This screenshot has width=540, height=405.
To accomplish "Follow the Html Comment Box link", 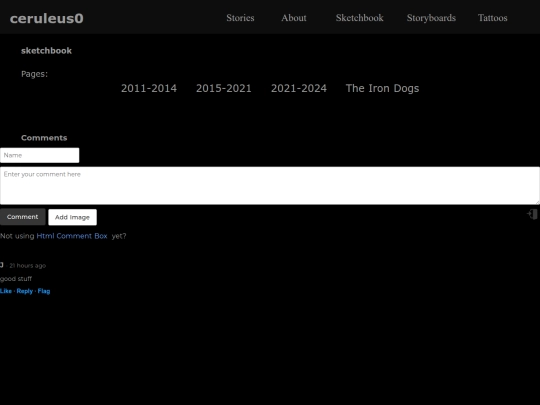I will (72, 236).
